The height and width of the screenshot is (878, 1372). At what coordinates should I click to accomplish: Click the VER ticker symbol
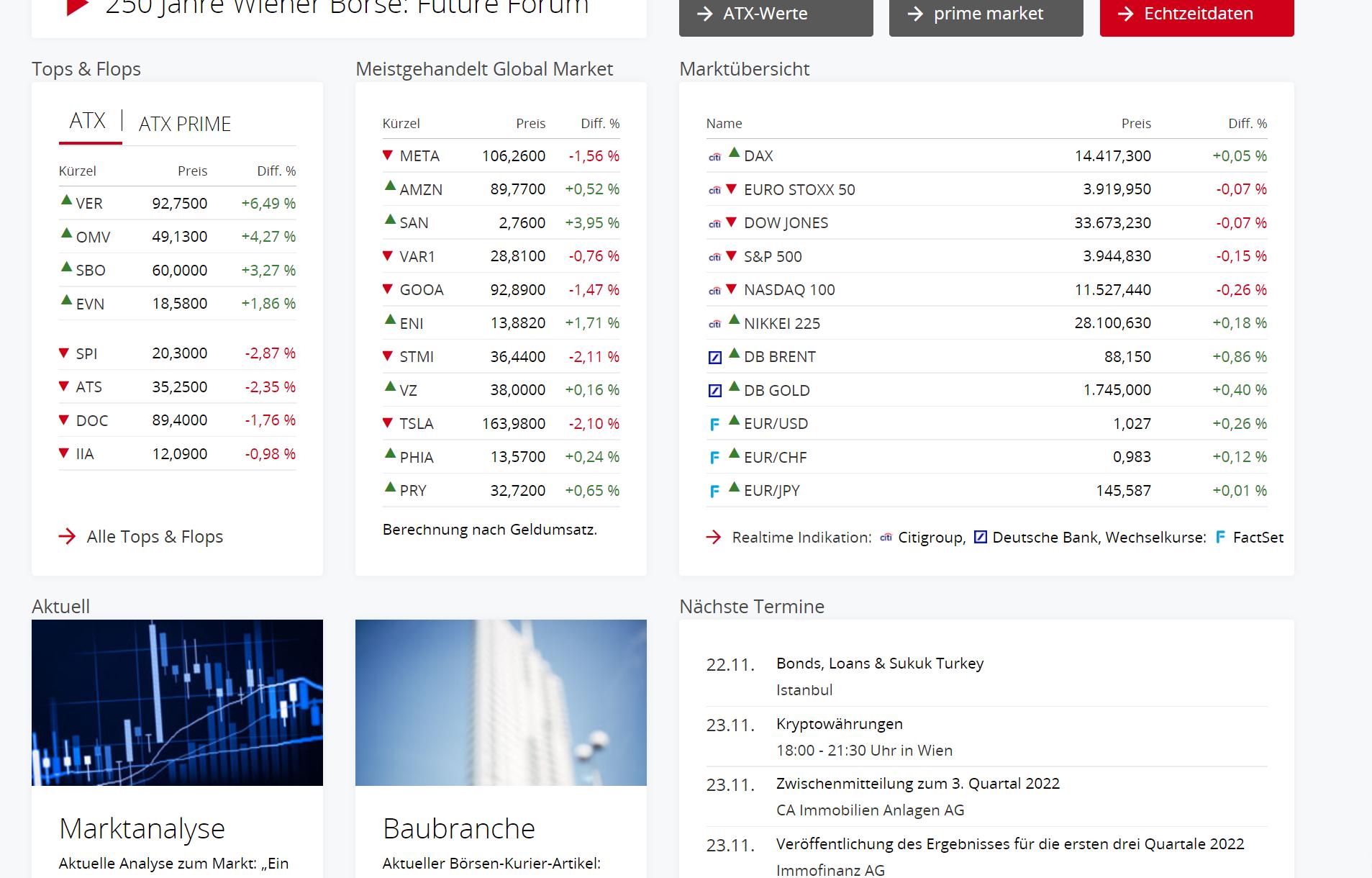pos(89,204)
